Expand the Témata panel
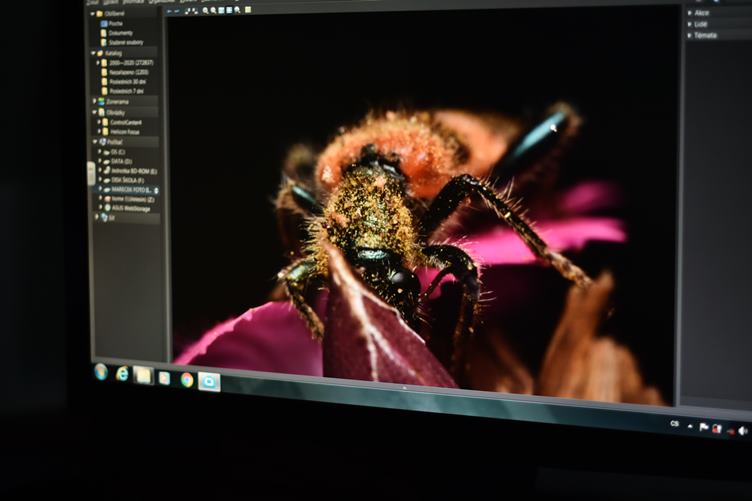This screenshot has height=501, width=752. click(690, 35)
